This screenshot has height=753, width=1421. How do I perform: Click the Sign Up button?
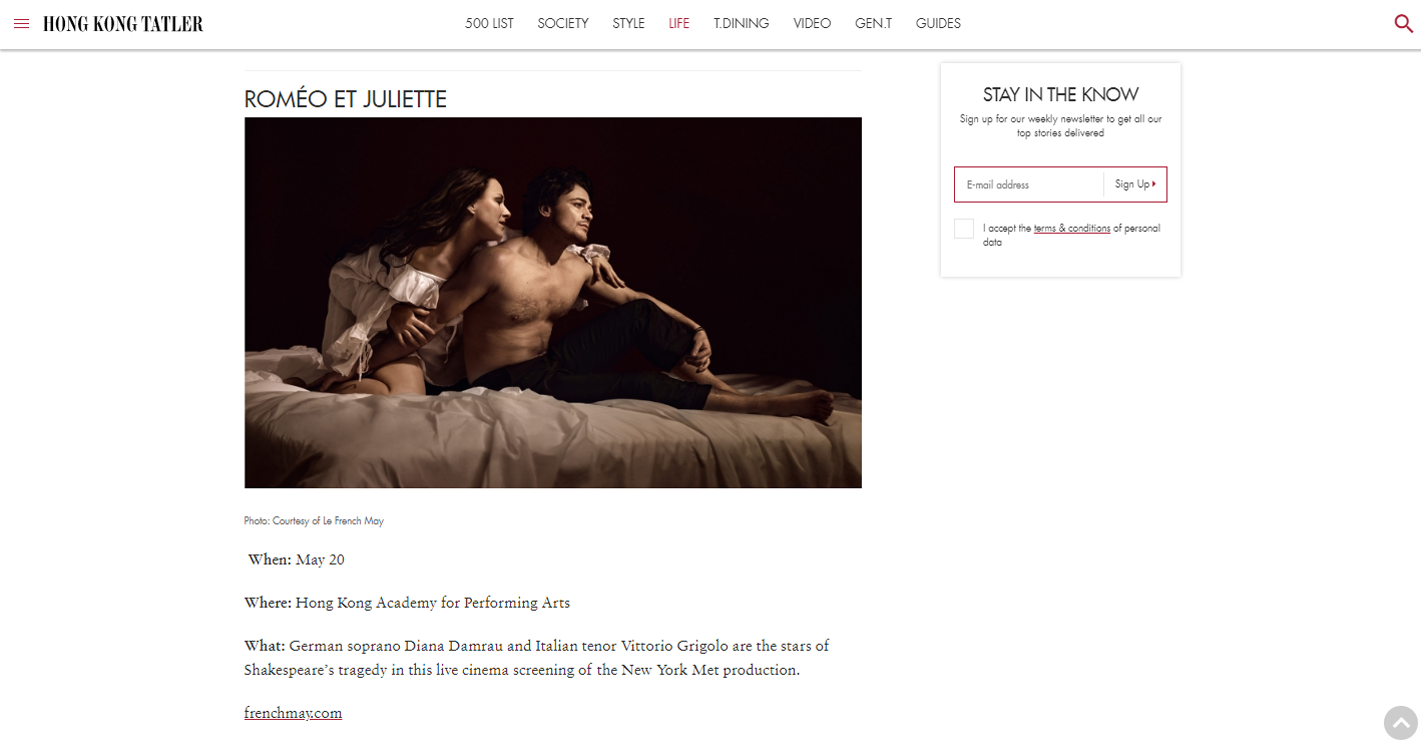pyautogui.click(x=1135, y=184)
